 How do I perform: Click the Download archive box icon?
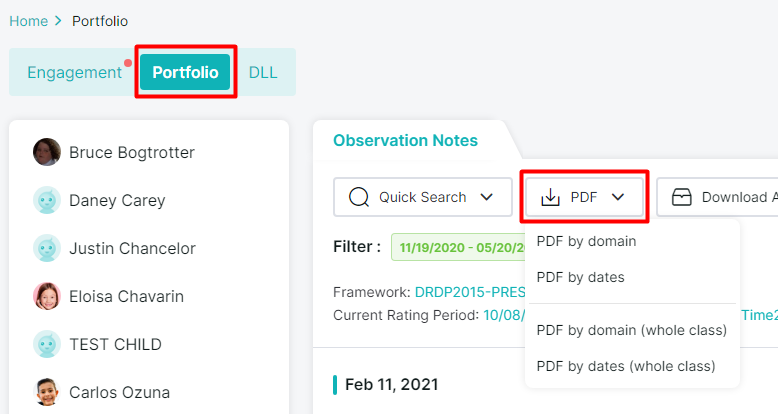(x=682, y=197)
